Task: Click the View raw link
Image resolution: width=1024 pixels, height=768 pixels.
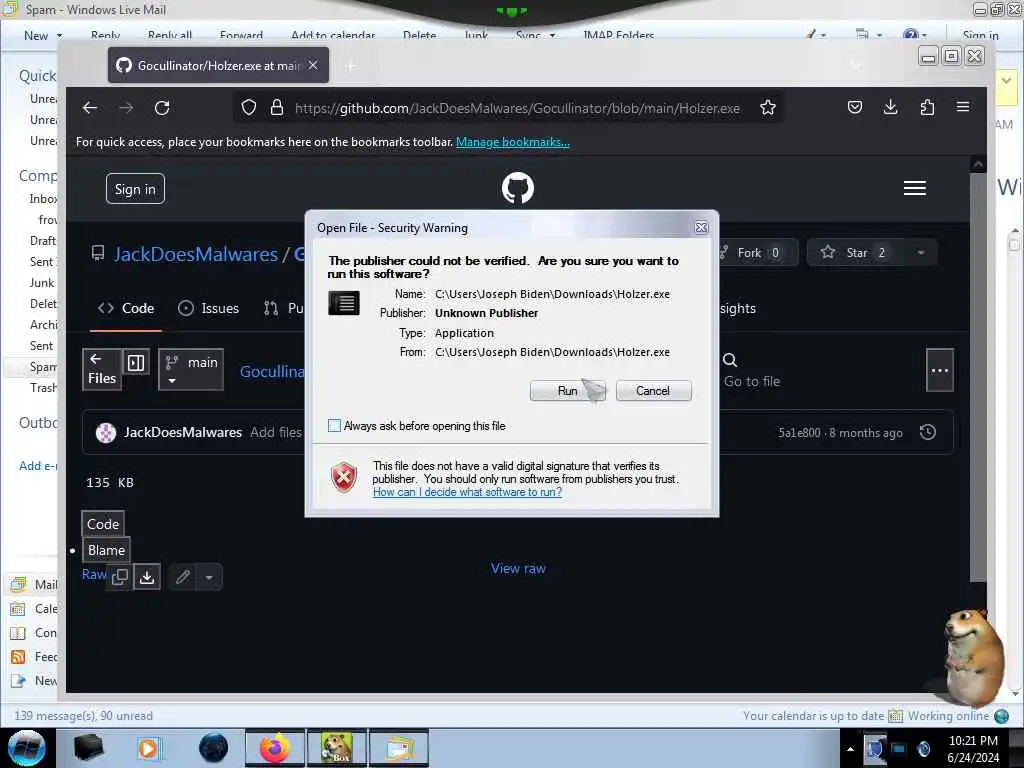Action: [x=519, y=569]
